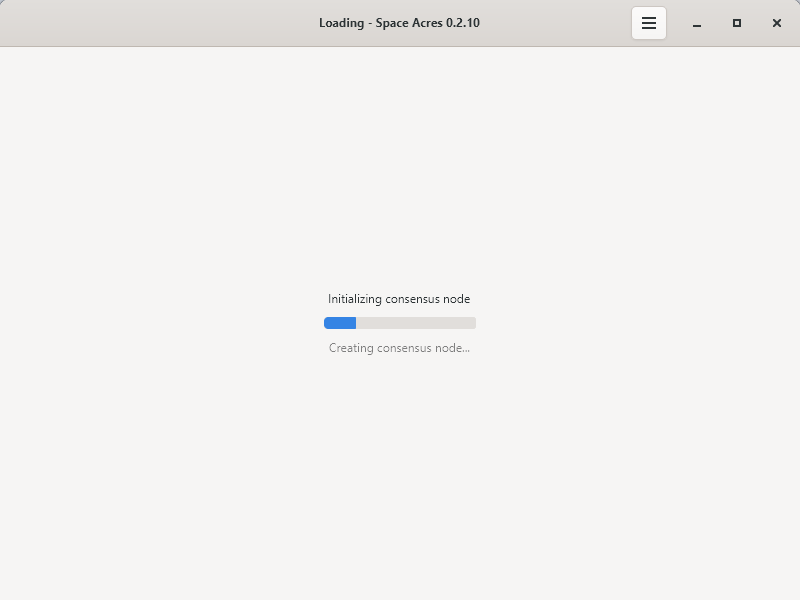This screenshot has height=600, width=800.
Task: Select the "Creating consensus node..." status text
Action: [x=399, y=348]
